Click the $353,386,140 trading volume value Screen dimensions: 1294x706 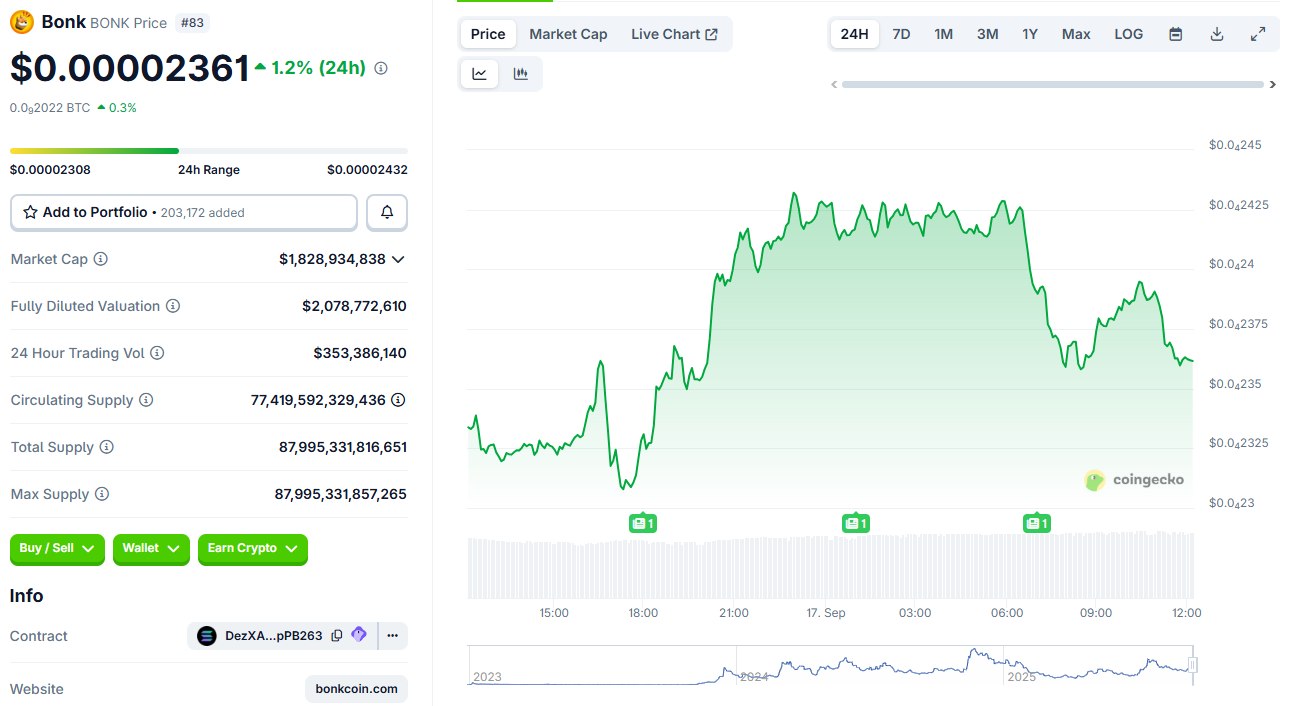(x=360, y=353)
